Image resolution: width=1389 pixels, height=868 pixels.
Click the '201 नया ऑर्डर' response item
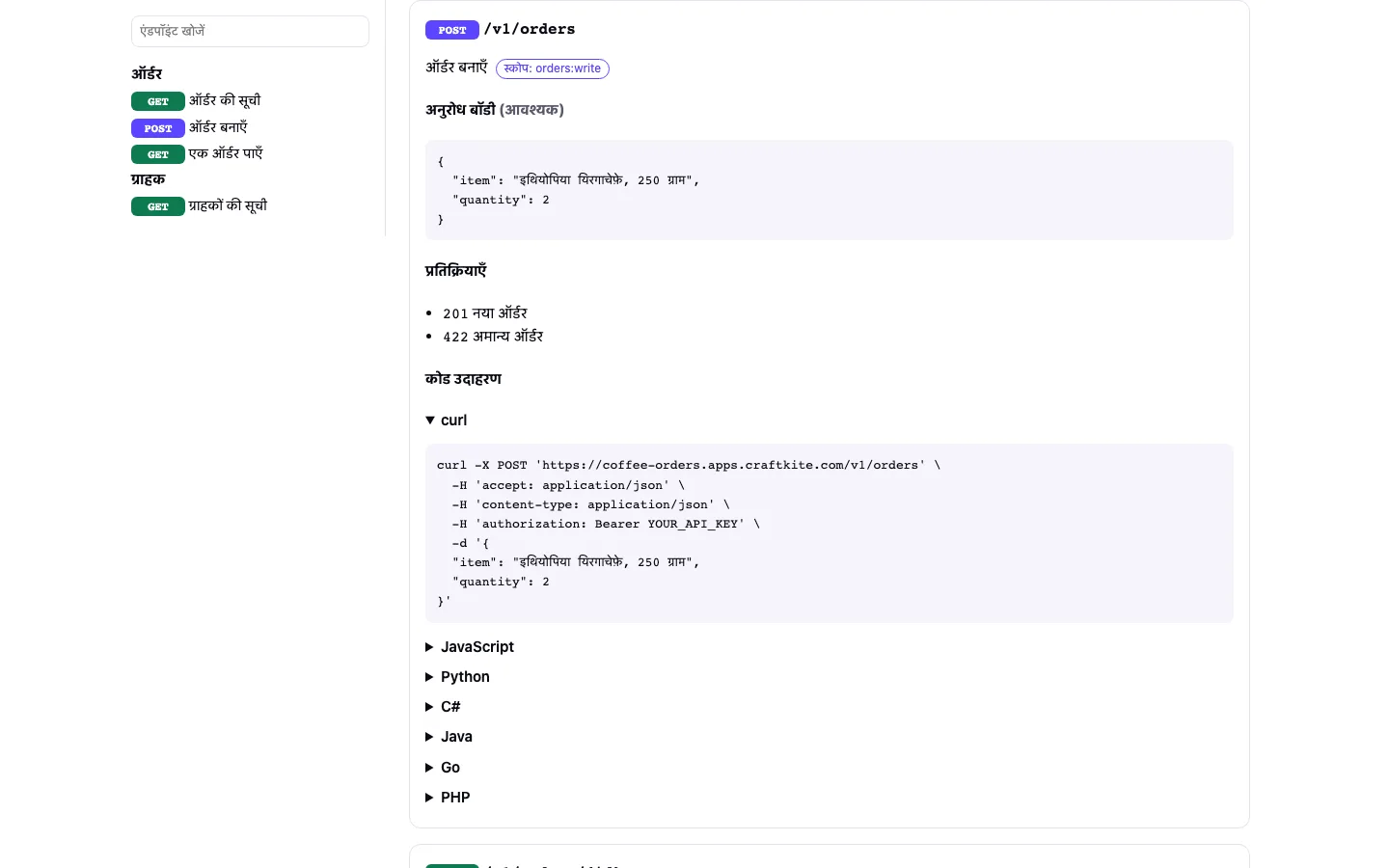coord(485,313)
